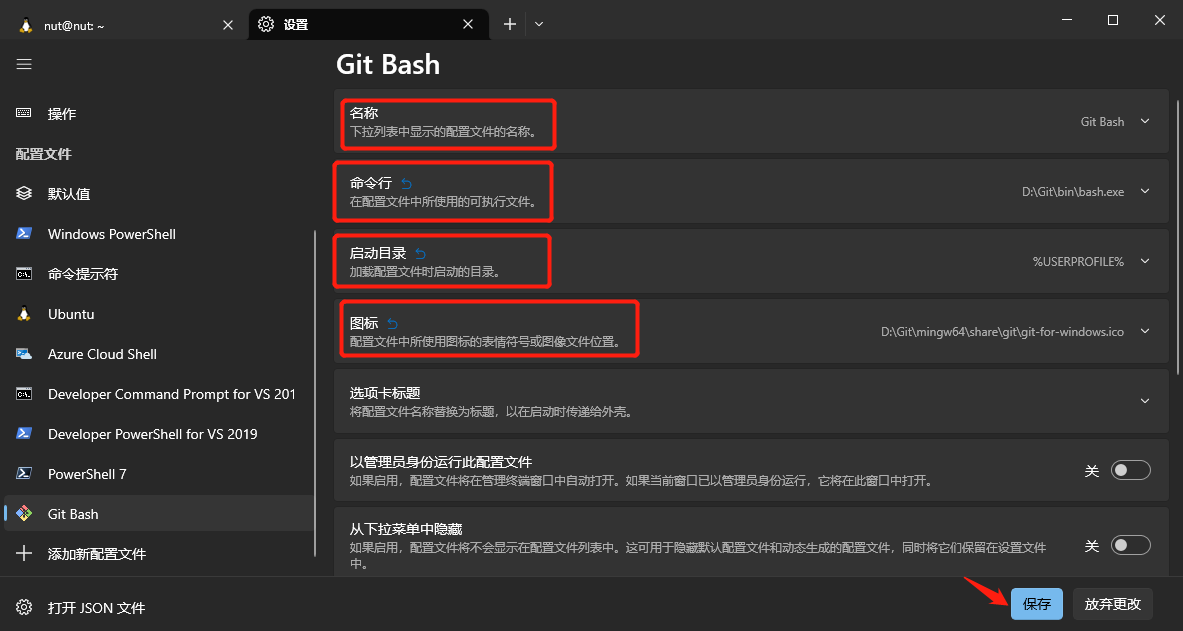Select the Developer Command Prompt for VS profile
The width and height of the screenshot is (1183, 631).
(x=158, y=393)
